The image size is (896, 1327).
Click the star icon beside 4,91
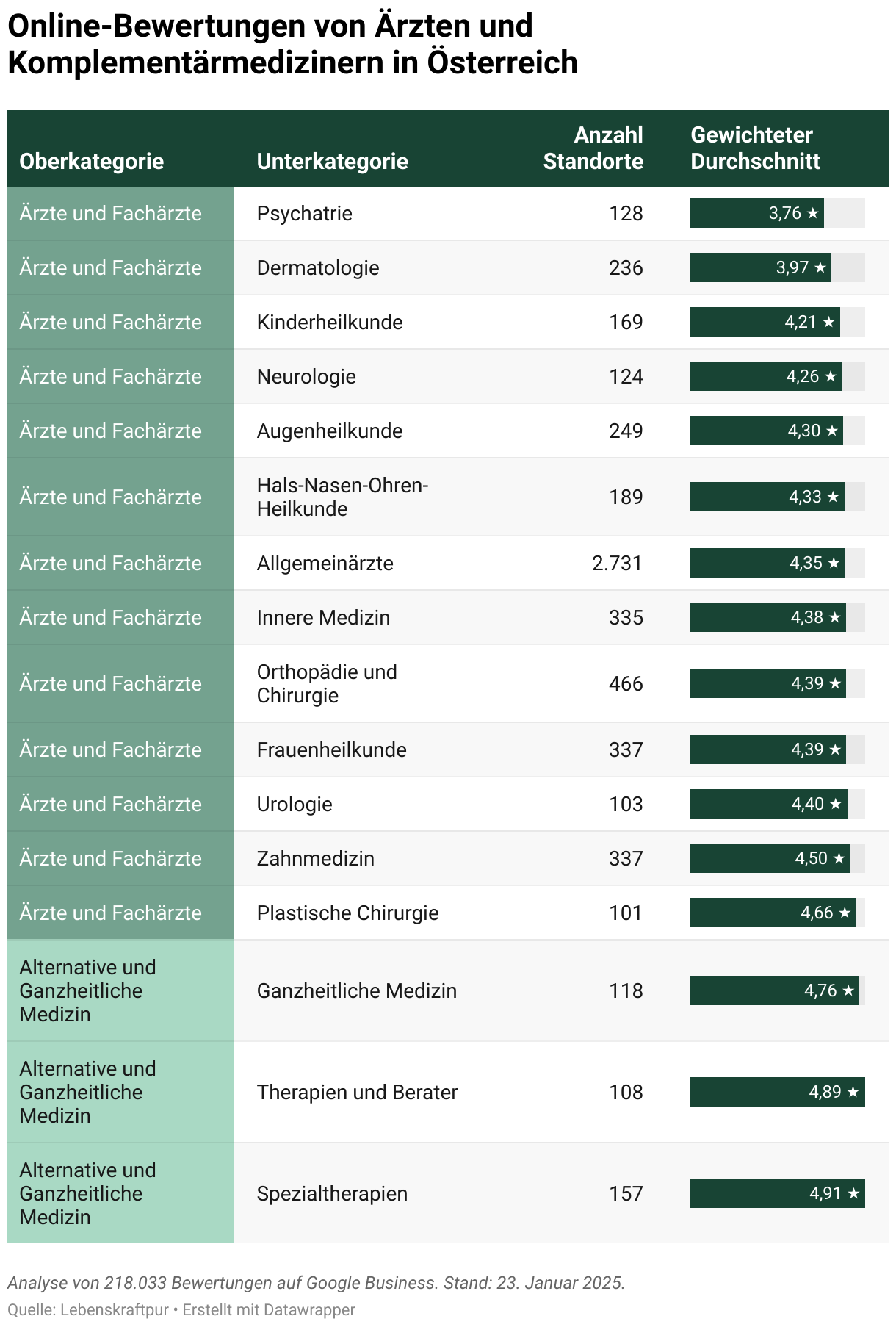853,1194
